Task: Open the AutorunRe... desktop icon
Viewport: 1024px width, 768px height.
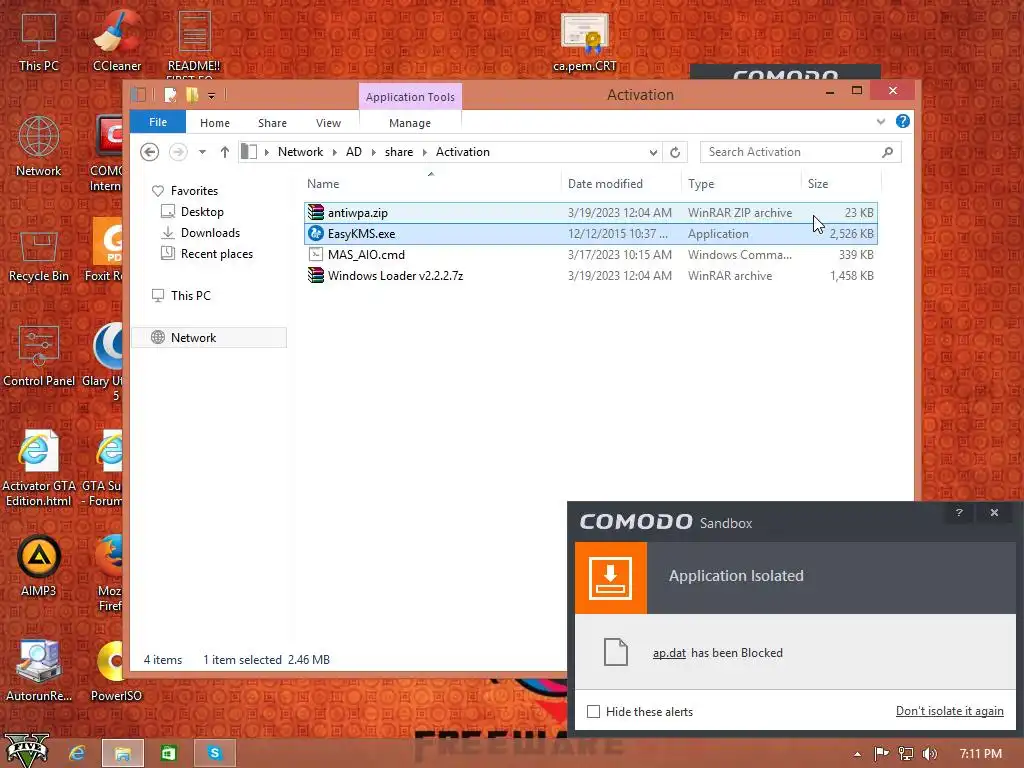Action: pyautogui.click(x=39, y=671)
